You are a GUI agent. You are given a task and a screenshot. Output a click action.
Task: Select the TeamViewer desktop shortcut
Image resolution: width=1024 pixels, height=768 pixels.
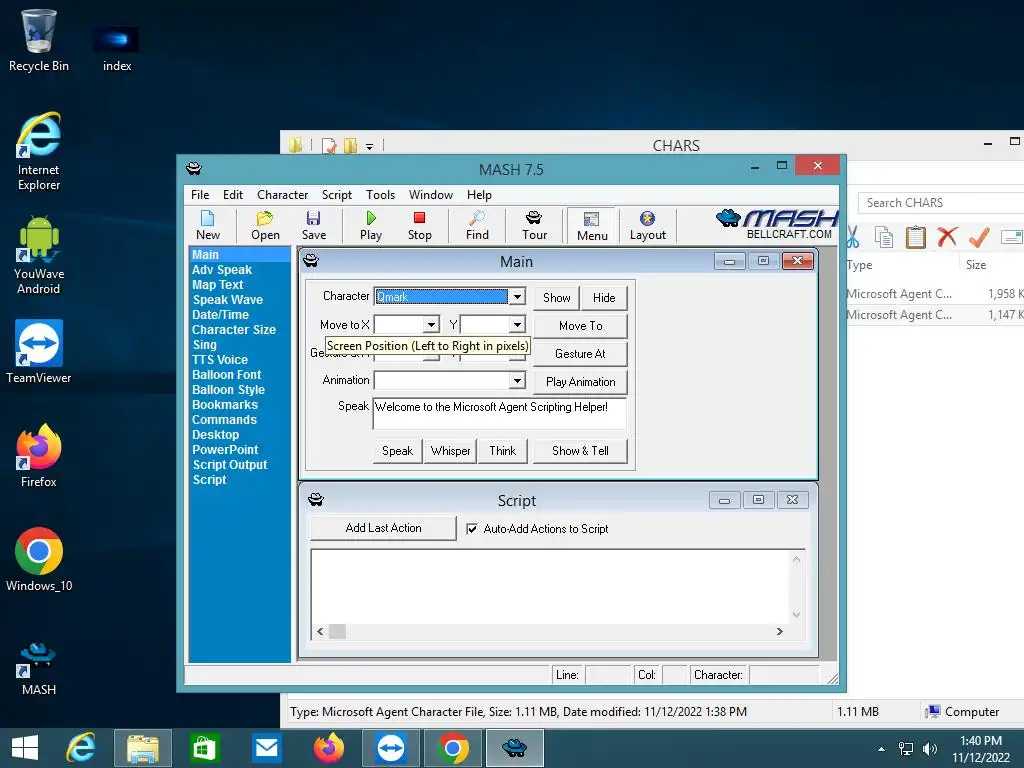(39, 351)
